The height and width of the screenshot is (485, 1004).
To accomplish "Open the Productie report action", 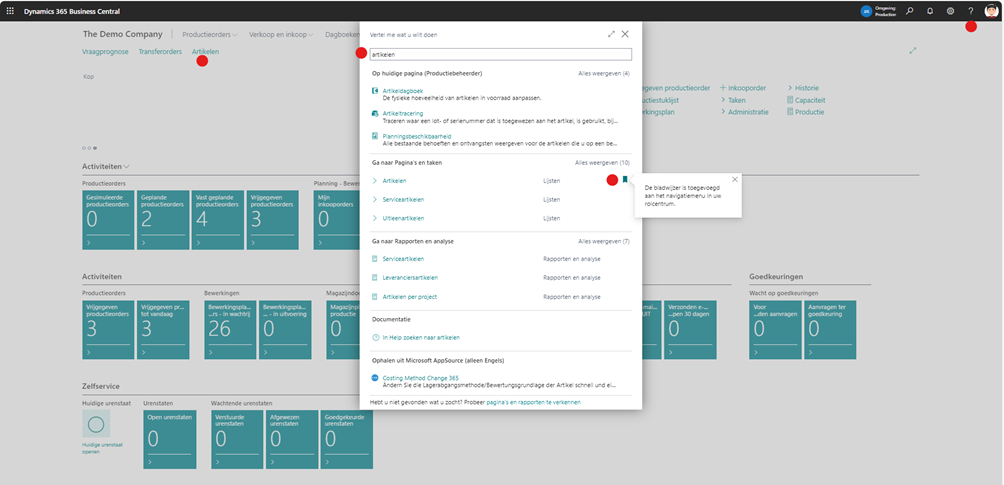I will pyautogui.click(x=806, y=112).
